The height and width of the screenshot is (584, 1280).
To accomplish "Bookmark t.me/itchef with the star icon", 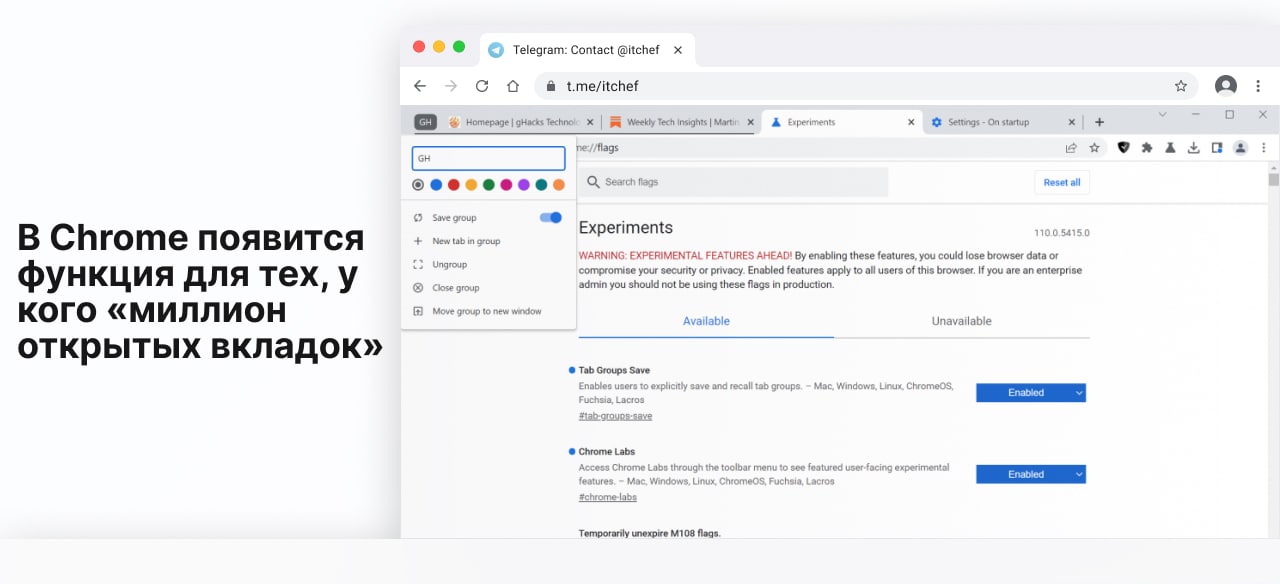I will (x=1181, y=86).
